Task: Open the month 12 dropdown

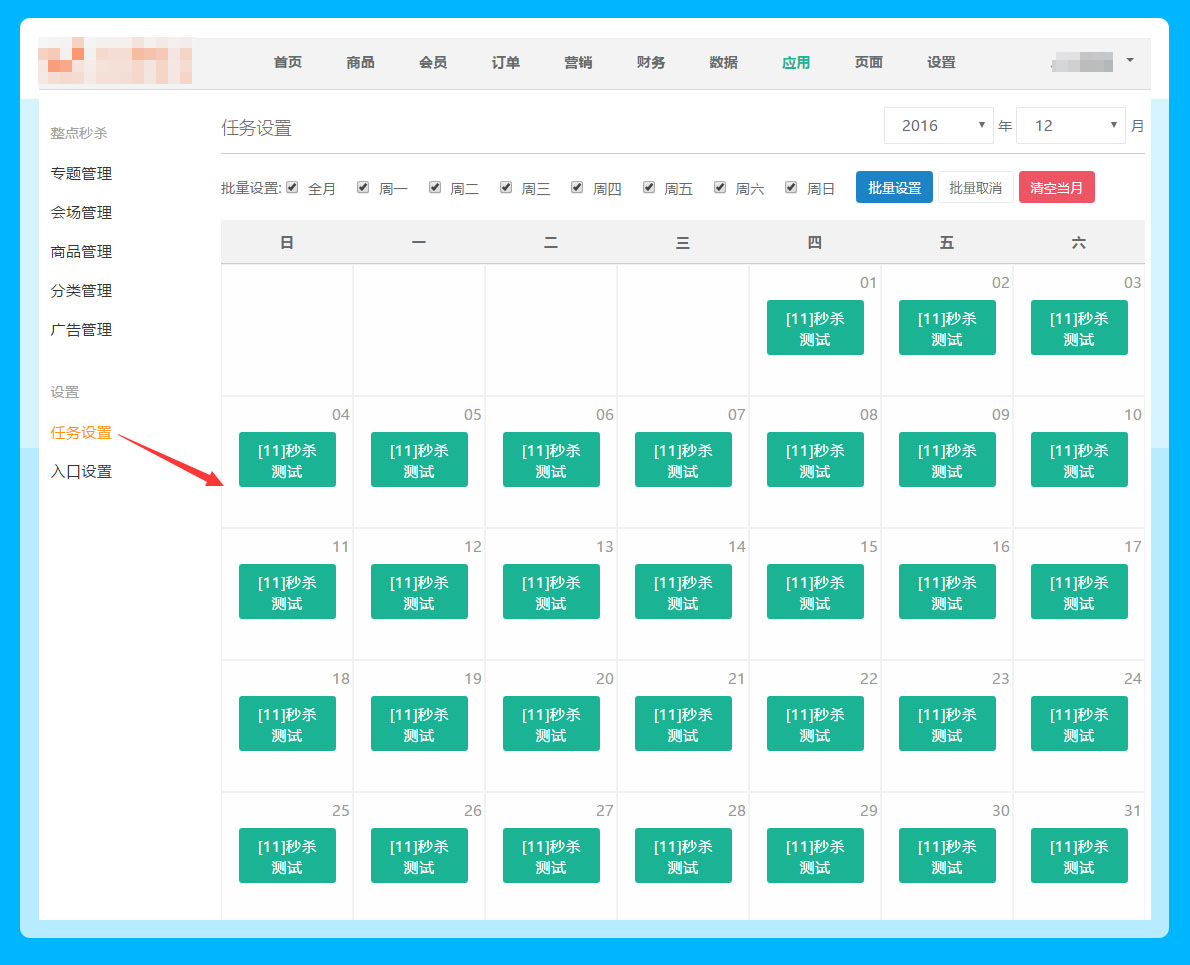Action: point(1070,126)
